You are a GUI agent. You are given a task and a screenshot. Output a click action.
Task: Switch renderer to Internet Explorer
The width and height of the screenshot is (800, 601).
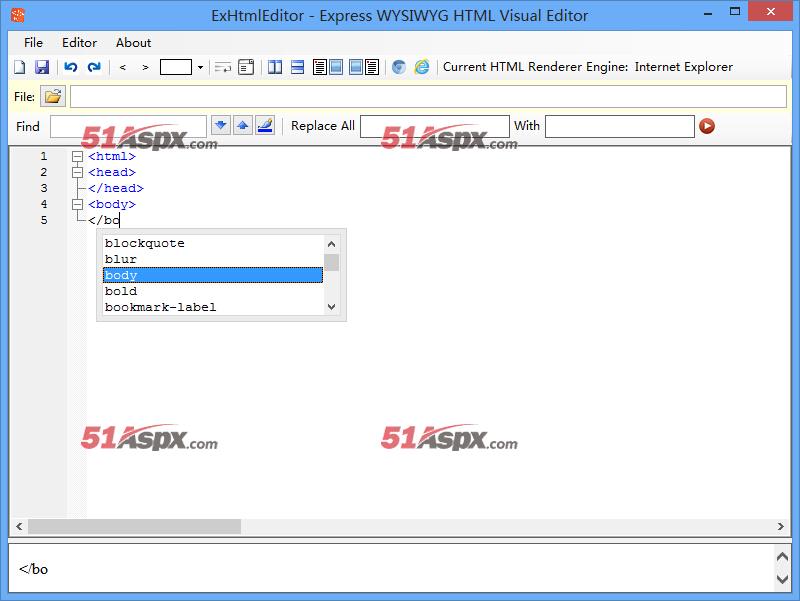pos(422,67)
